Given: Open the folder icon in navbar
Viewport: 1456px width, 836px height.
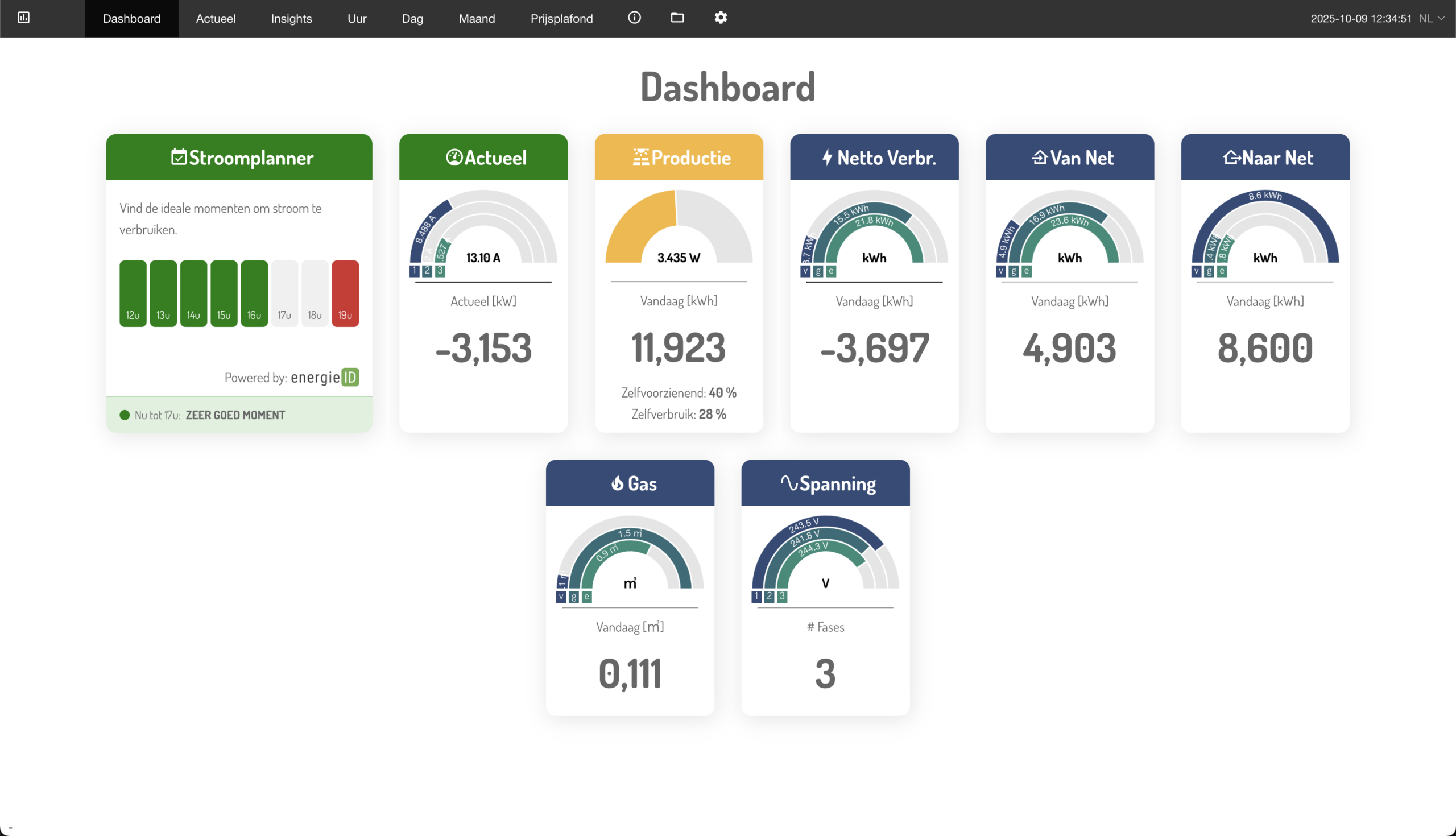Looking at the screenshot, I should [677, 18].
